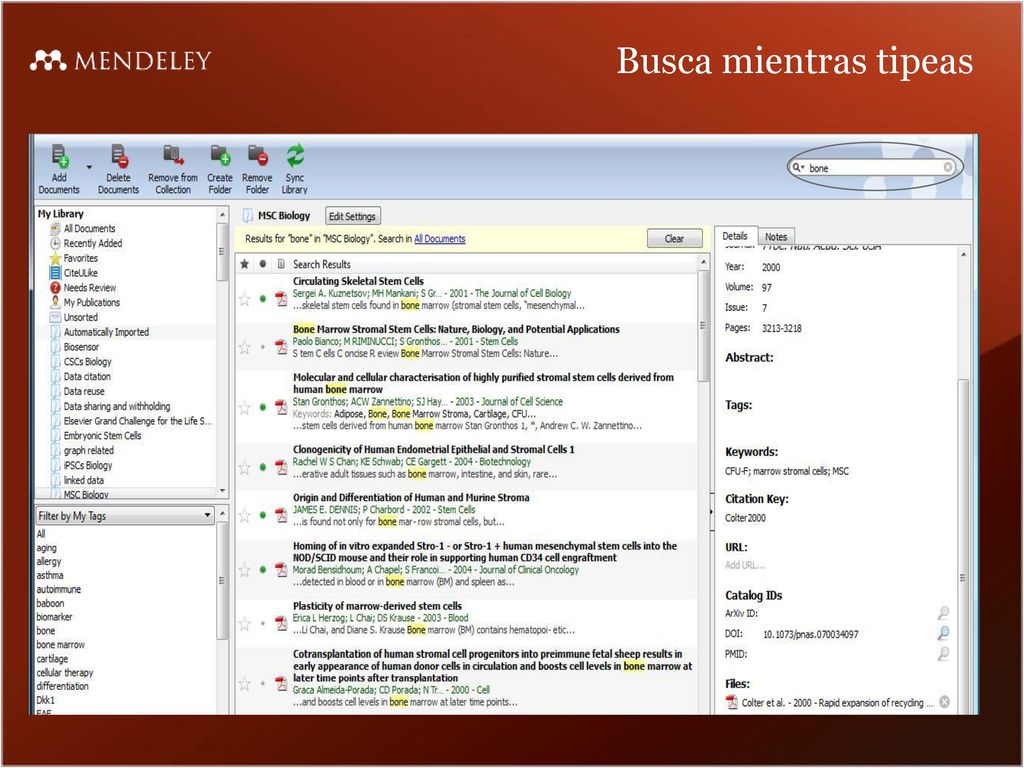Star the Circulating Skeletal Stem Cells paper

244,299
